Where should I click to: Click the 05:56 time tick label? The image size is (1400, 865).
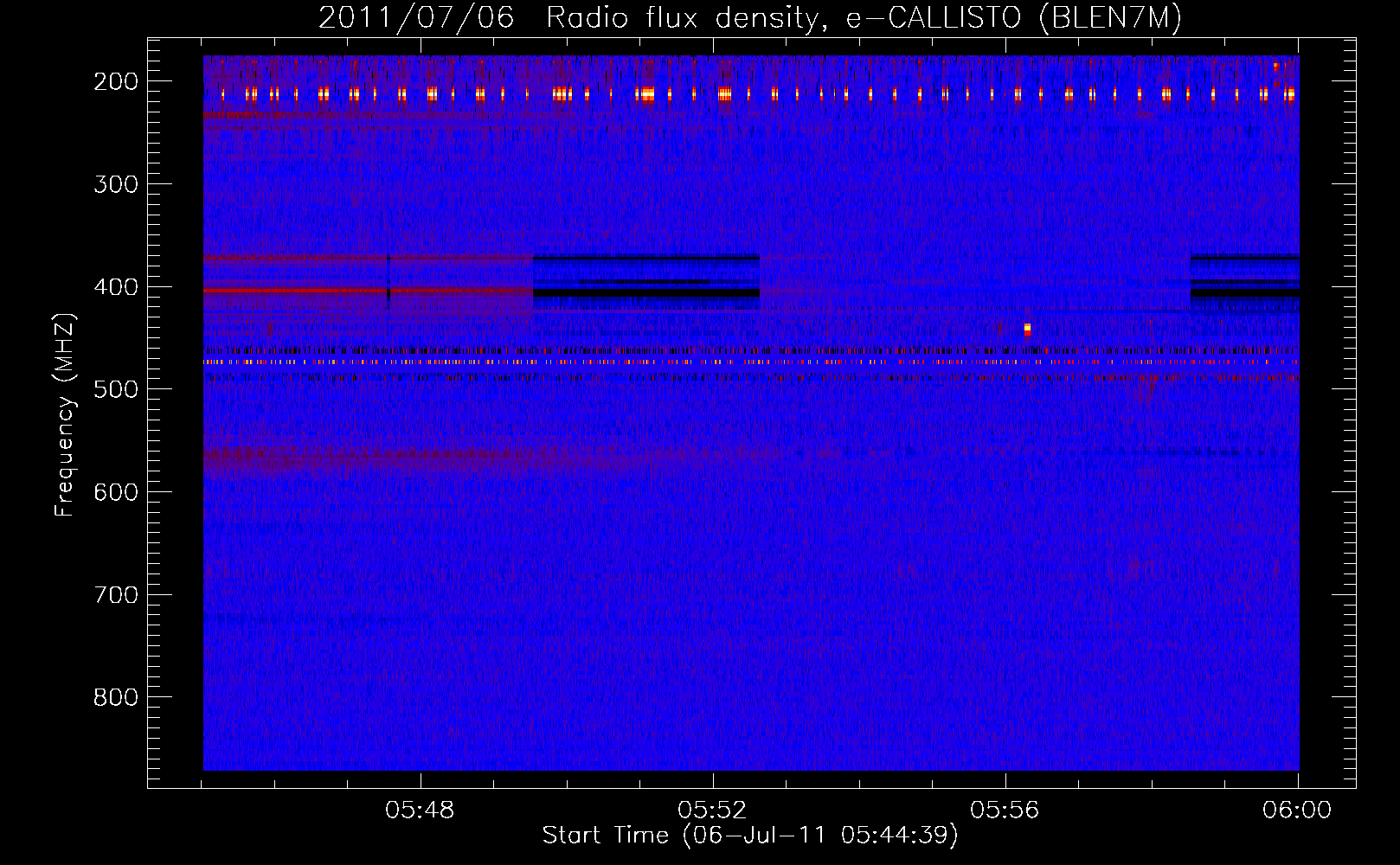(1005, 811)
